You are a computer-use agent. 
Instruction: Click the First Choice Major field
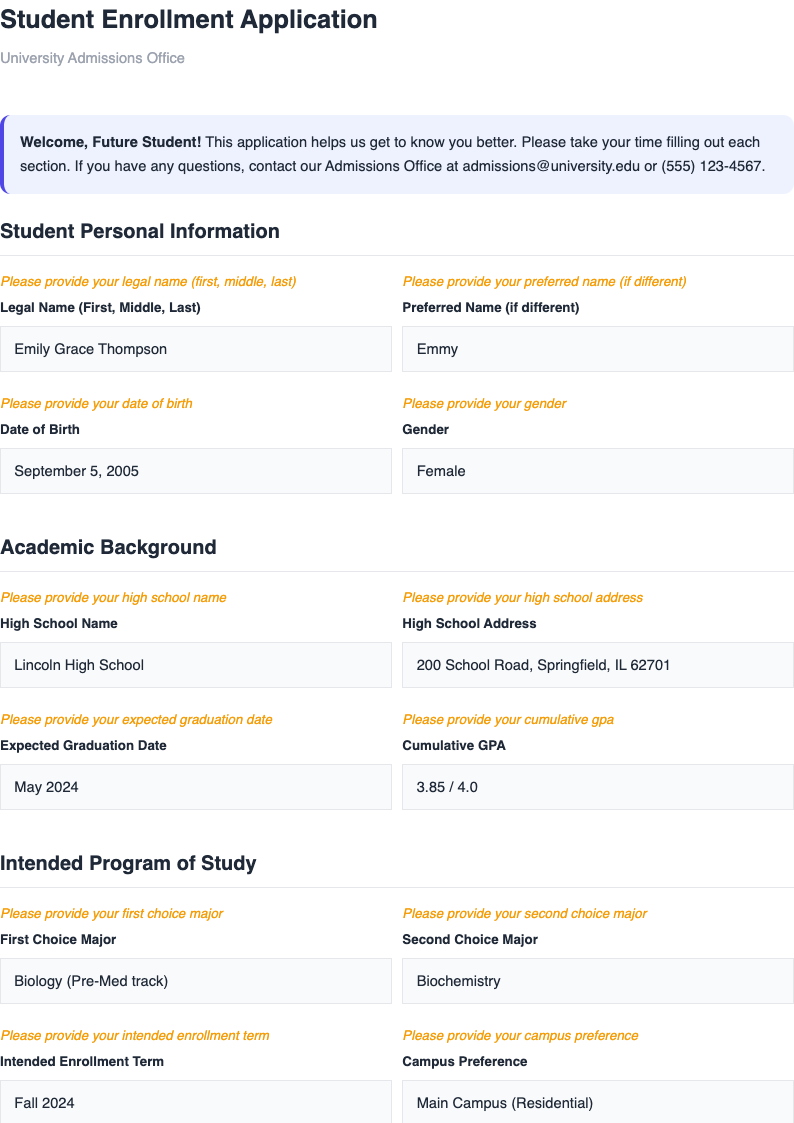pyautogui.click(x=196, y=980)
